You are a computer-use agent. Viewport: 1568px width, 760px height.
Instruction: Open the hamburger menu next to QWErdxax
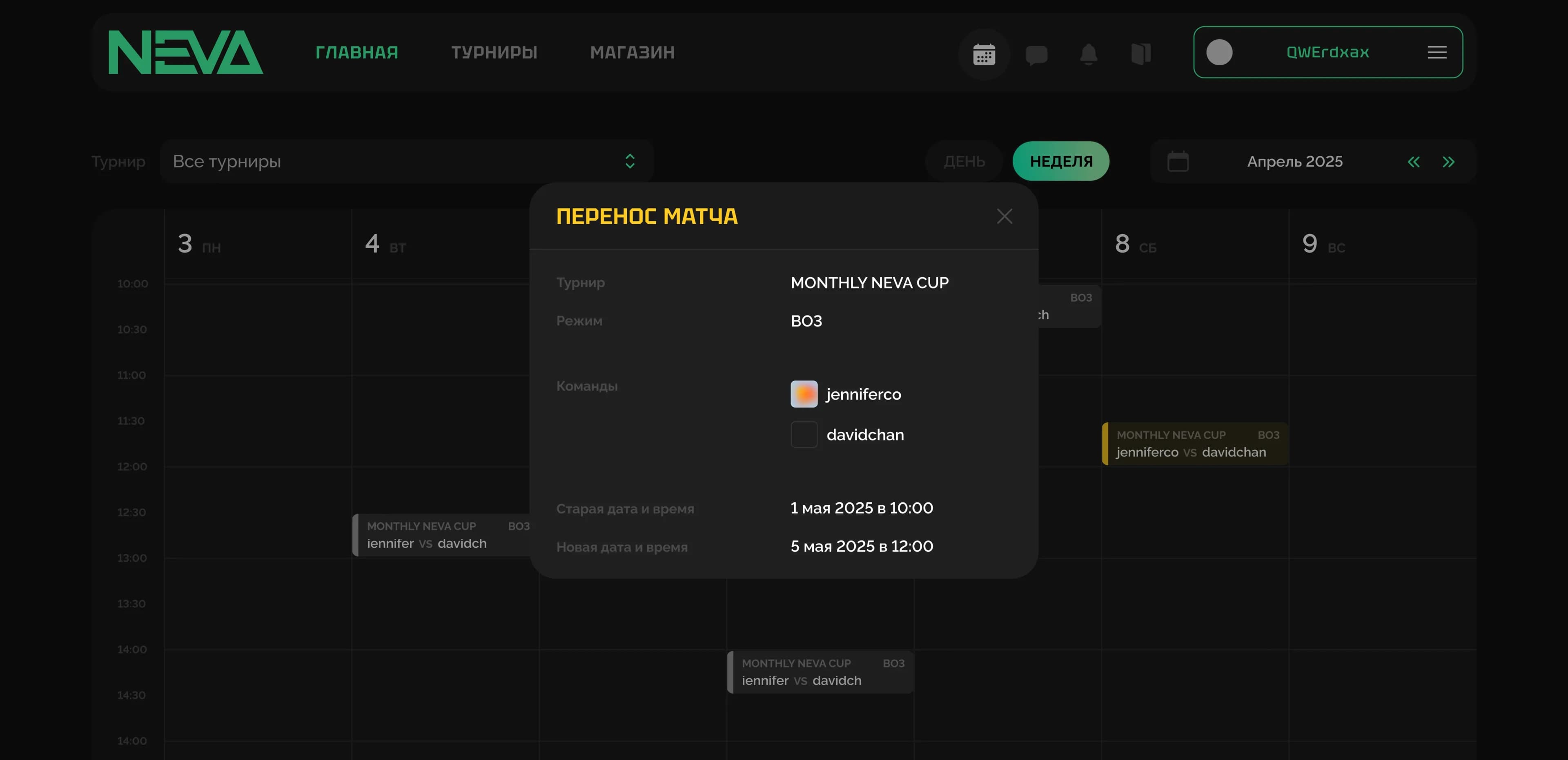point(1437,52)
